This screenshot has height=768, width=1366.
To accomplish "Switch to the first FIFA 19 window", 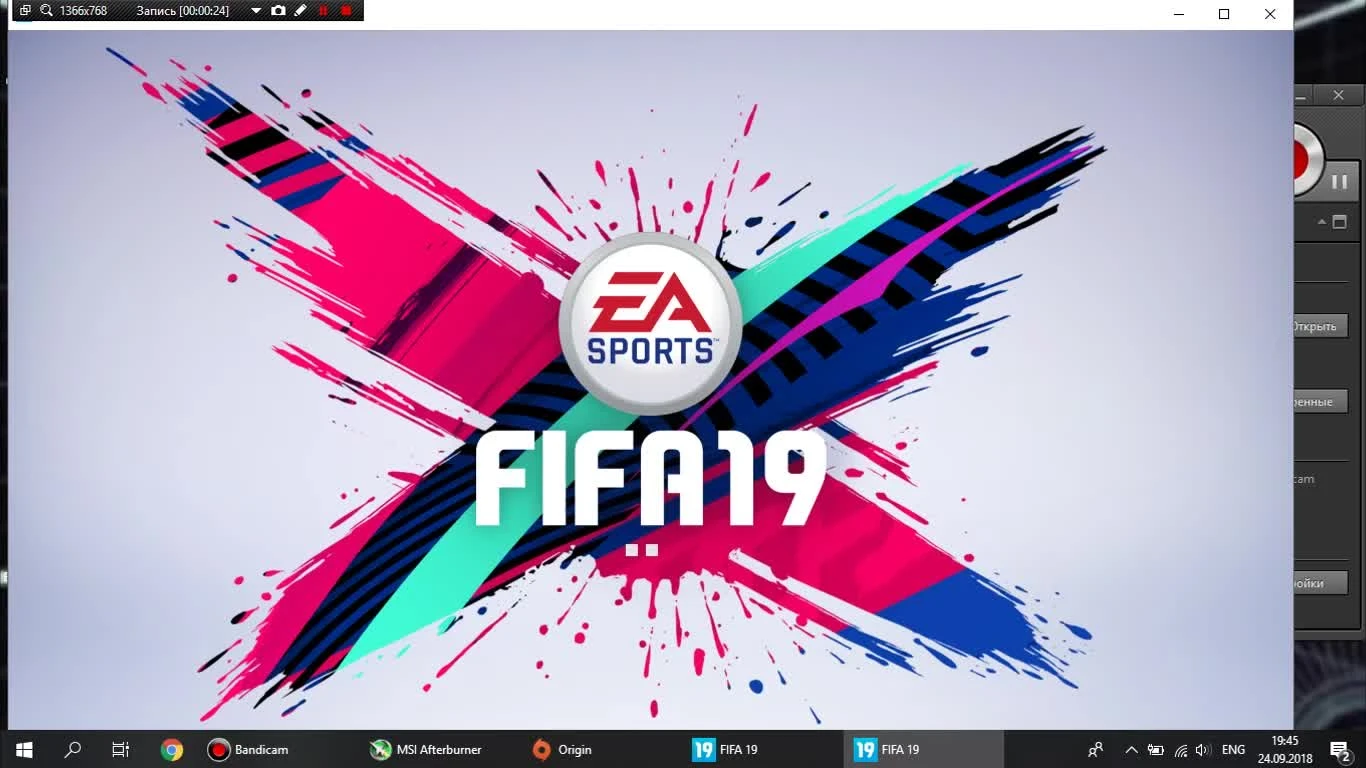I will tap(726, 749).
